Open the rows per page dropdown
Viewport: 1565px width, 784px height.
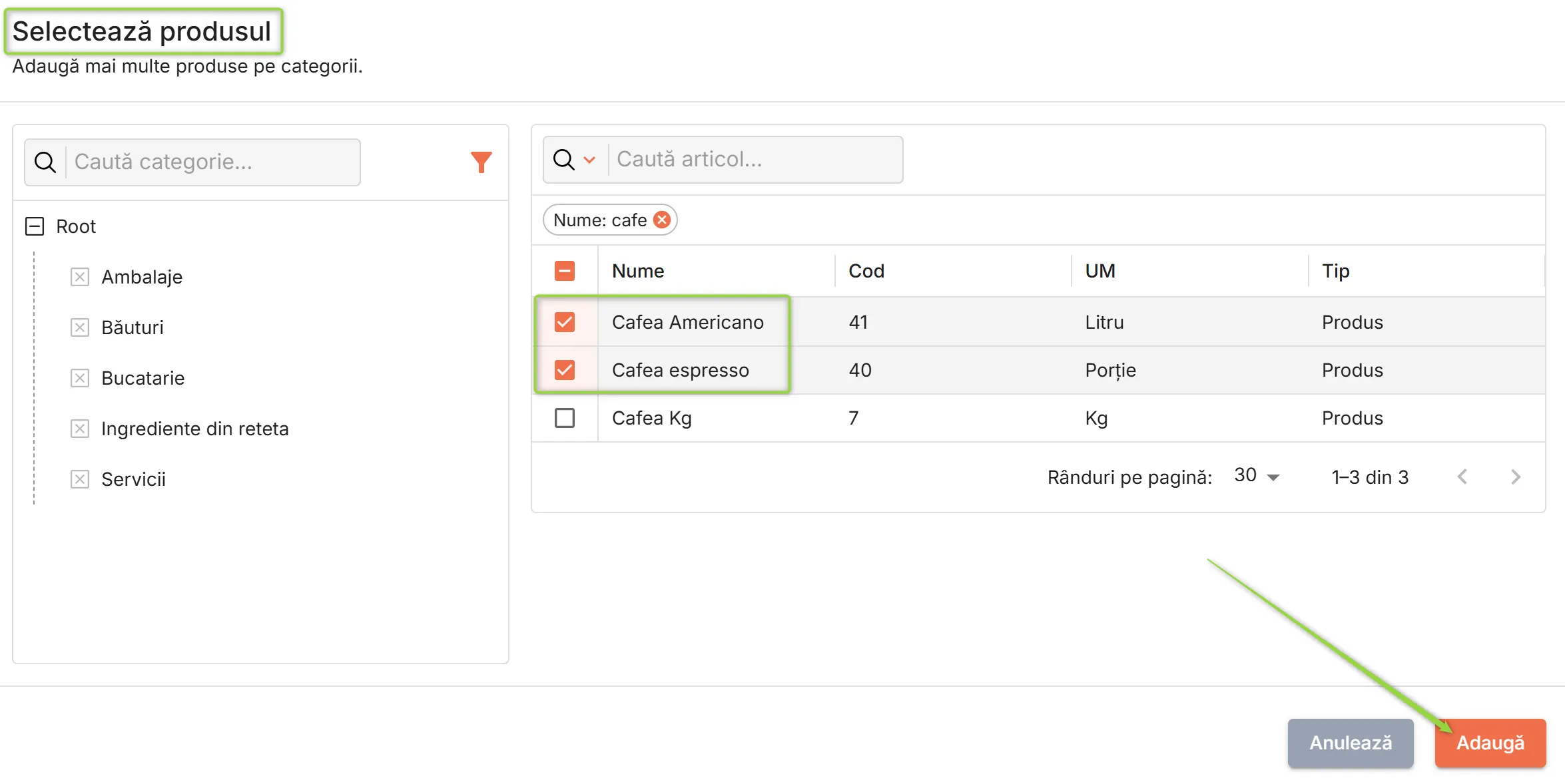tap(1257, 477)
